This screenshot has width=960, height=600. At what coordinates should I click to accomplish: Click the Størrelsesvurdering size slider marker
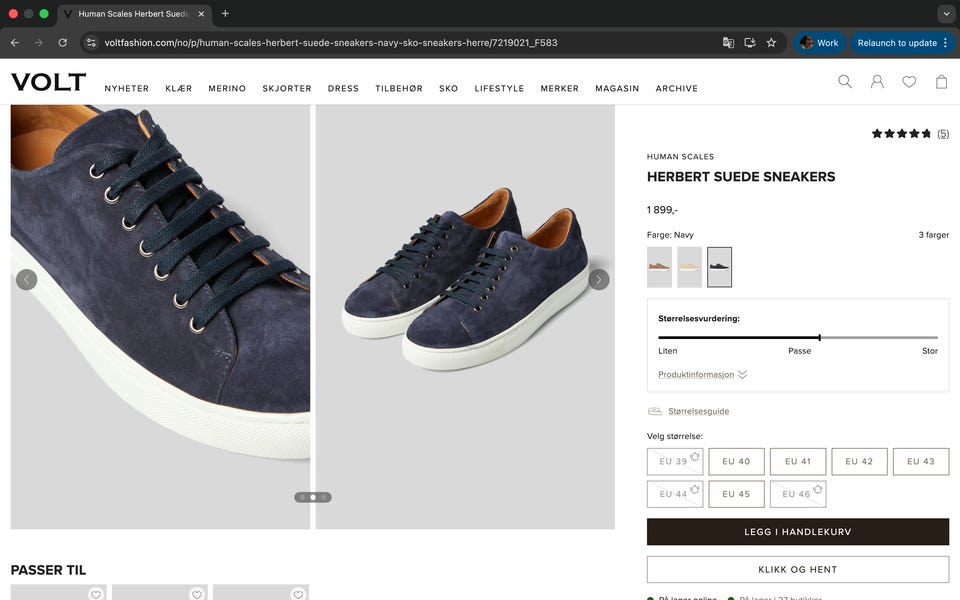(819, 337)
